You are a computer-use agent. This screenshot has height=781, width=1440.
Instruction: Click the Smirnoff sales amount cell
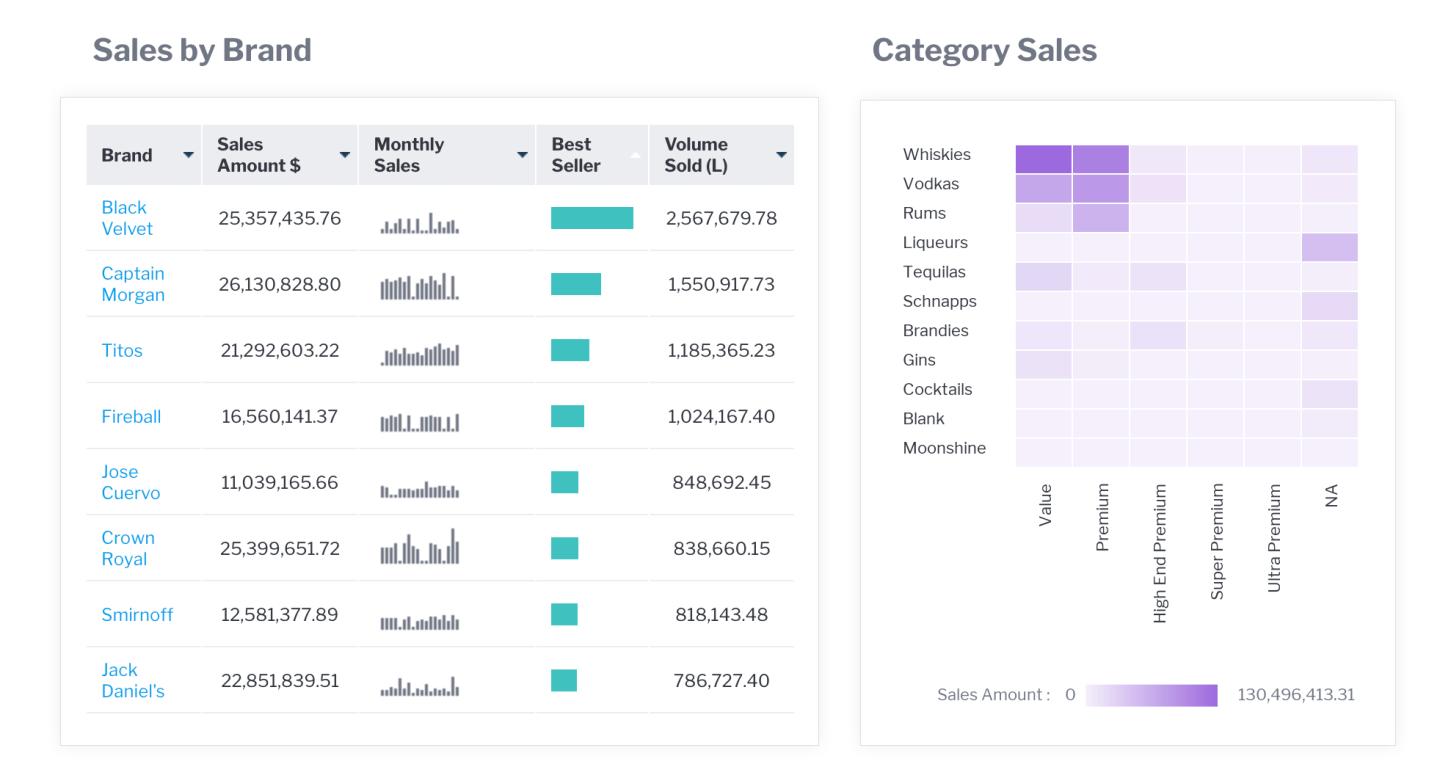279,615
